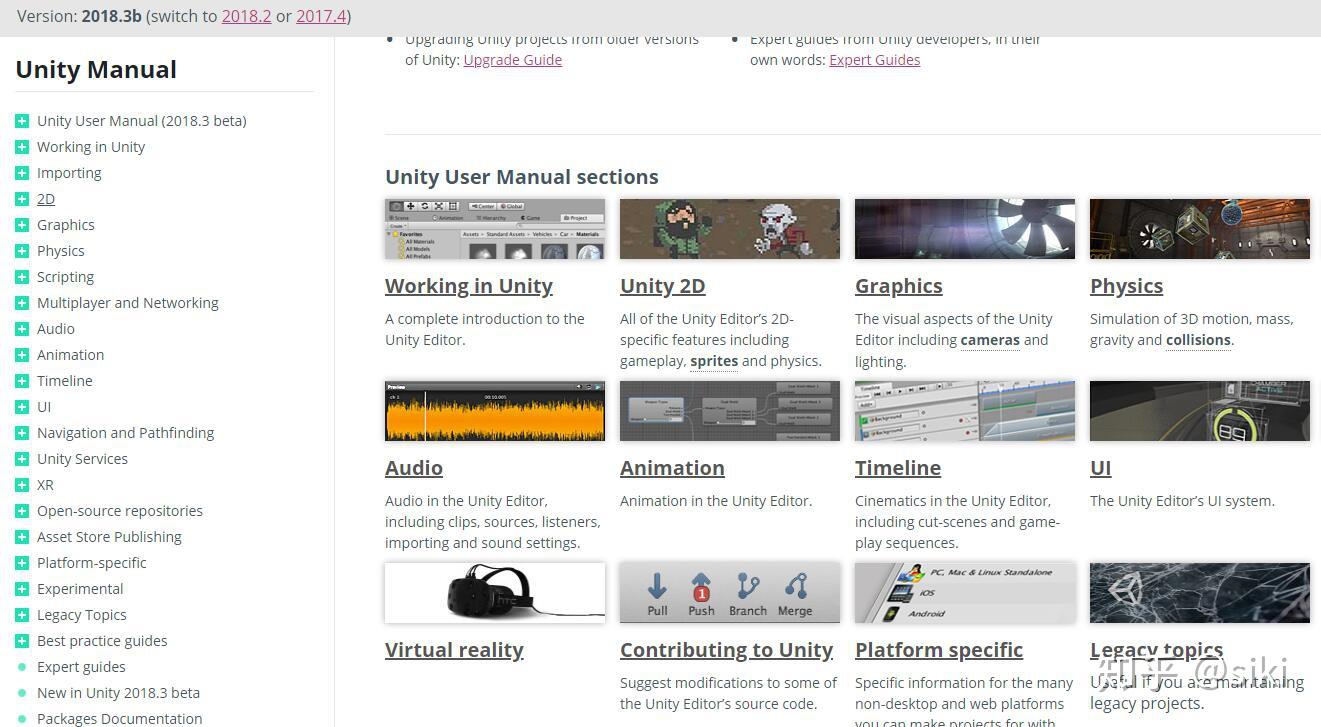
Task: Expand the UI sidebar plus icon
Action: click(x=22, y=407)
